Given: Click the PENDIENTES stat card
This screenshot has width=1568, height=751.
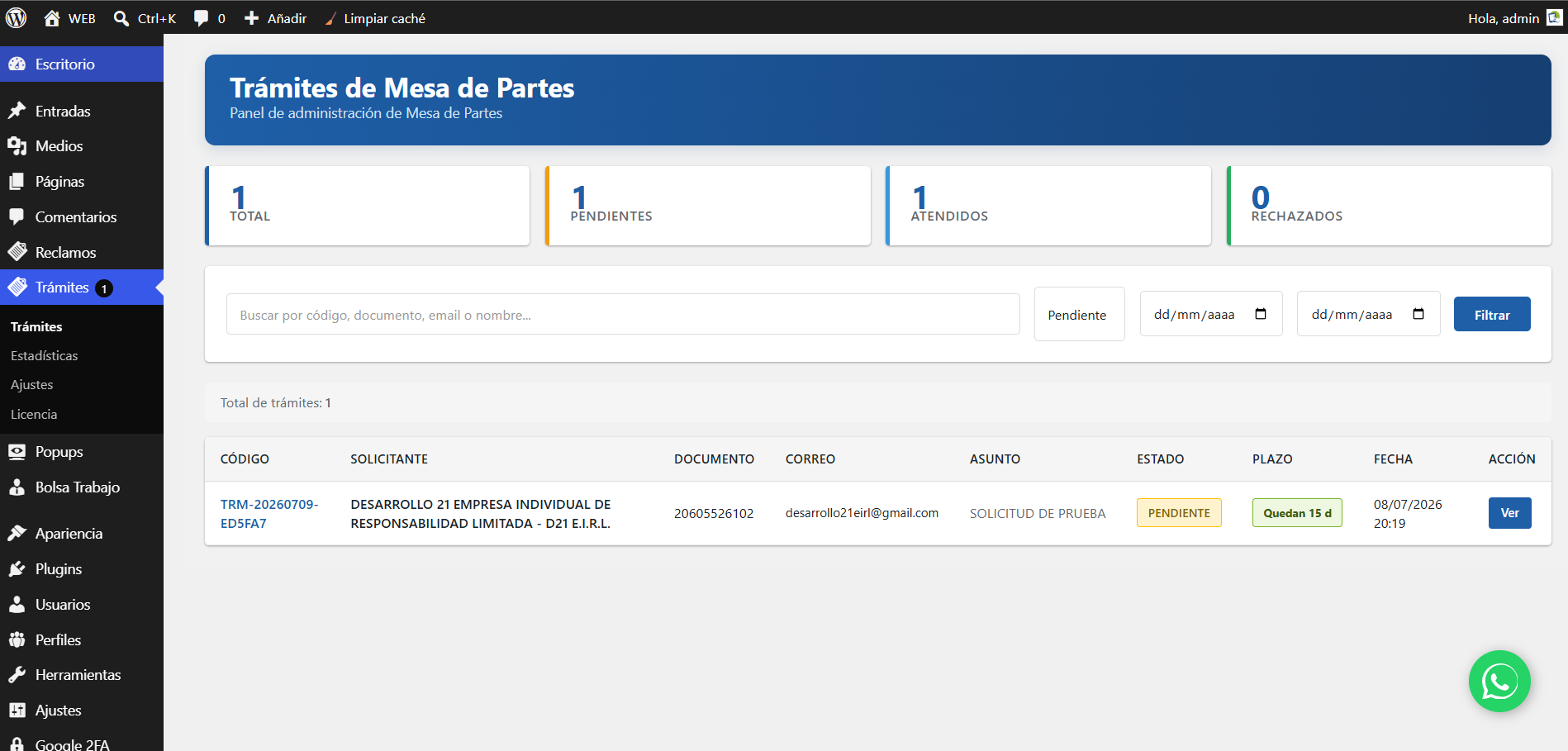Looking at the screenshot, I should [x=708, y=206].
